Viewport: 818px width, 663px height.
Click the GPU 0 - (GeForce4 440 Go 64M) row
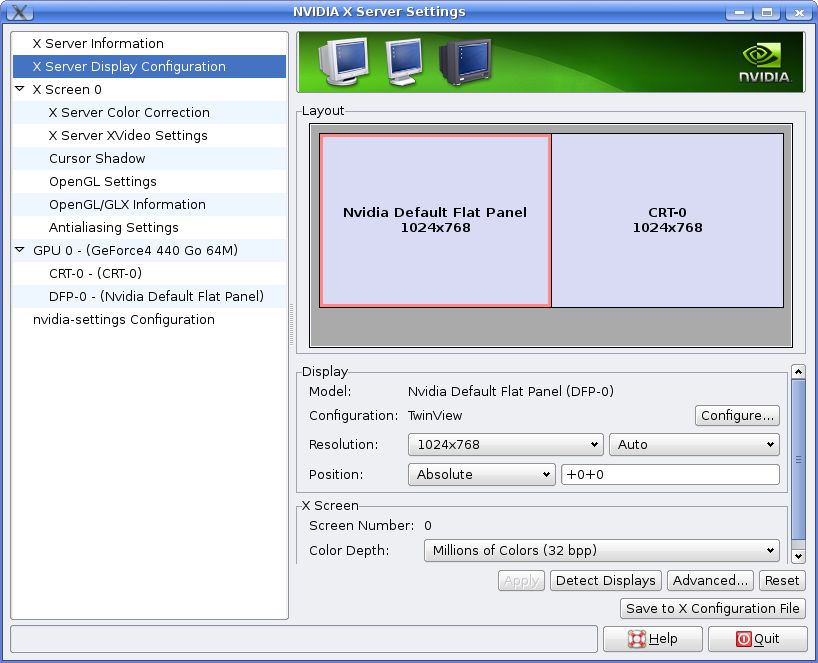[x=149, y=250]
